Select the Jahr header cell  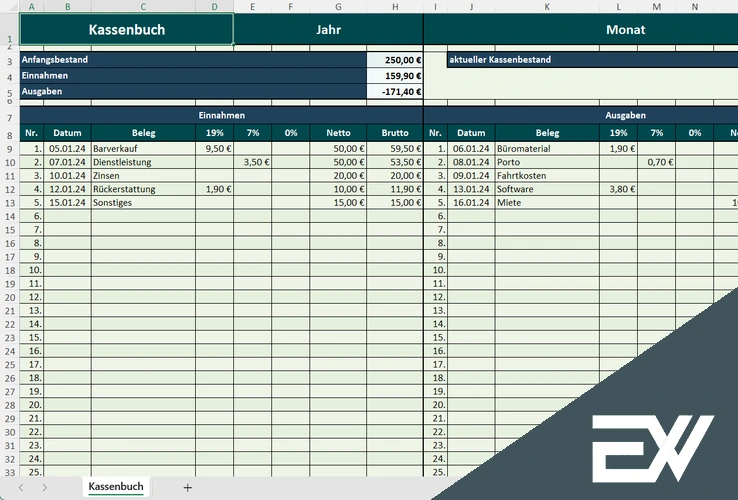click(328, 29)
